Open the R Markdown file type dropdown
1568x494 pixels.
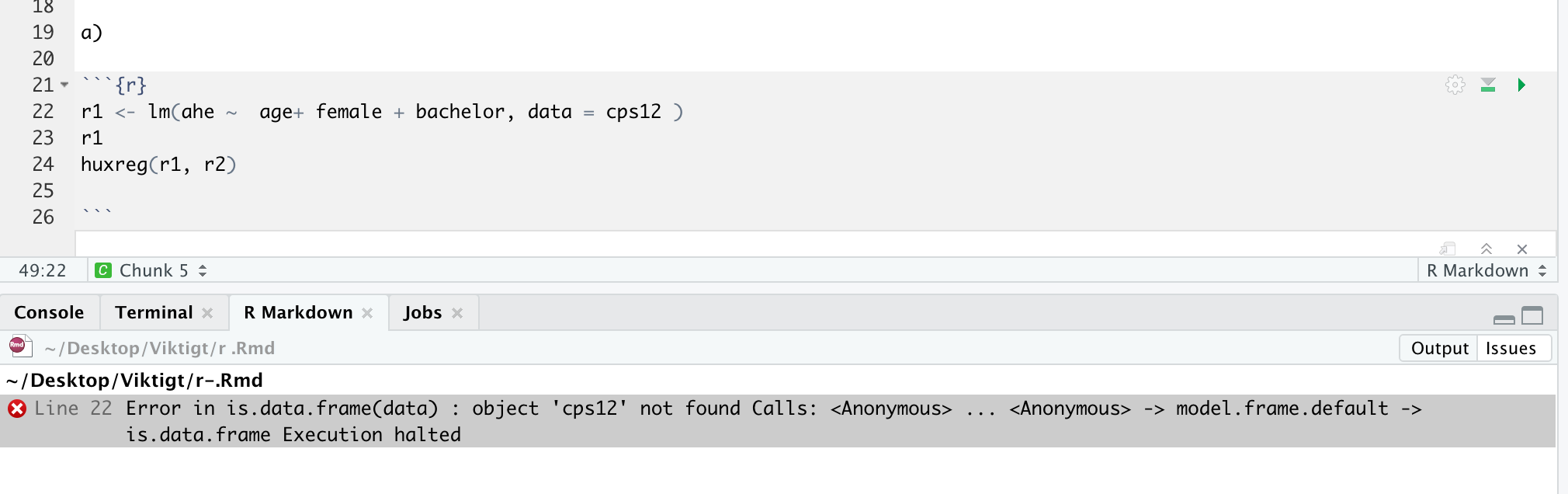pyautogui.click(x=1486, y=270)
